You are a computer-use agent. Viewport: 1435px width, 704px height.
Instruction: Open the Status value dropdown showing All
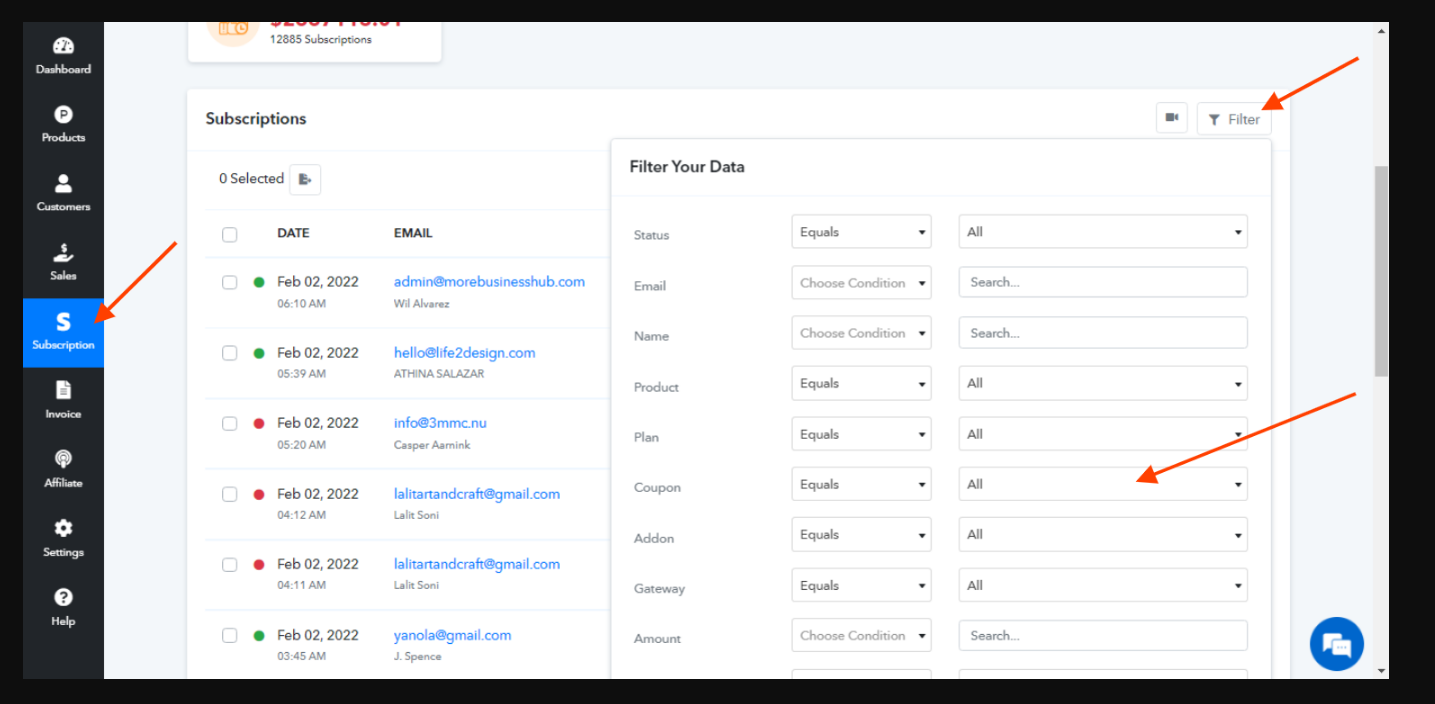1103,232
